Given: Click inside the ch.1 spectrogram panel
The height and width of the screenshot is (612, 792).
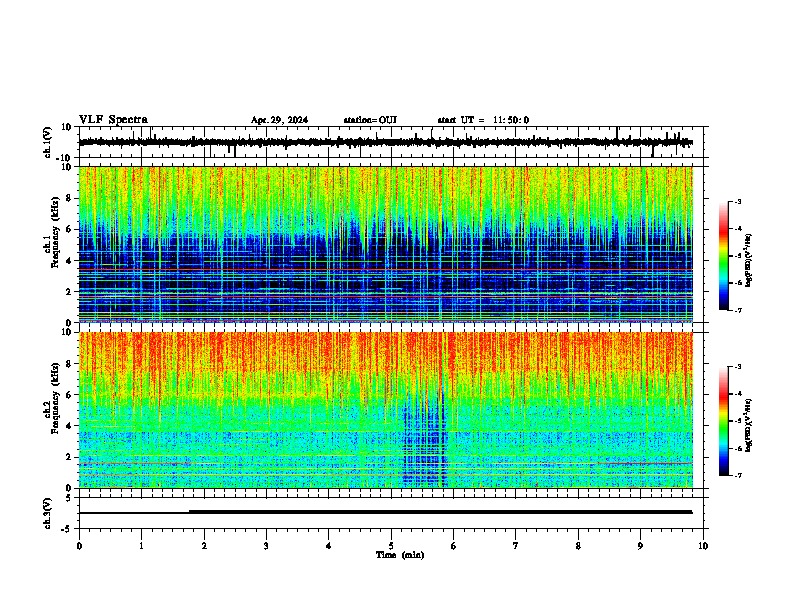Looking at the screenshot, I should coord(385,244).
